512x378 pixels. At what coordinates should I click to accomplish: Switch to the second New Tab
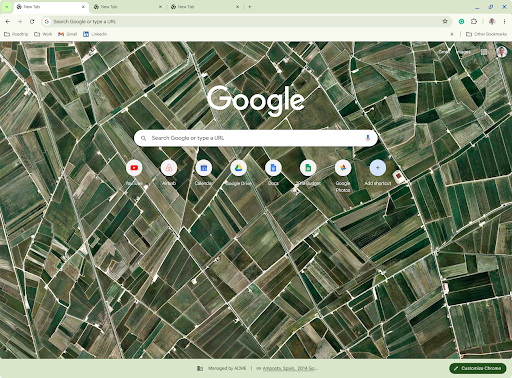point(128,7)
